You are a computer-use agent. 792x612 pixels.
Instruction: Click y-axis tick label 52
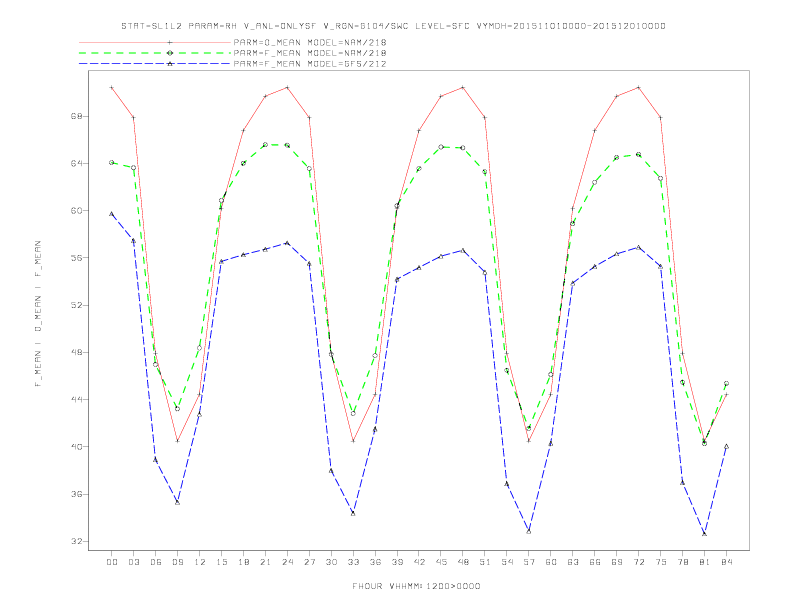click(77, 305)
